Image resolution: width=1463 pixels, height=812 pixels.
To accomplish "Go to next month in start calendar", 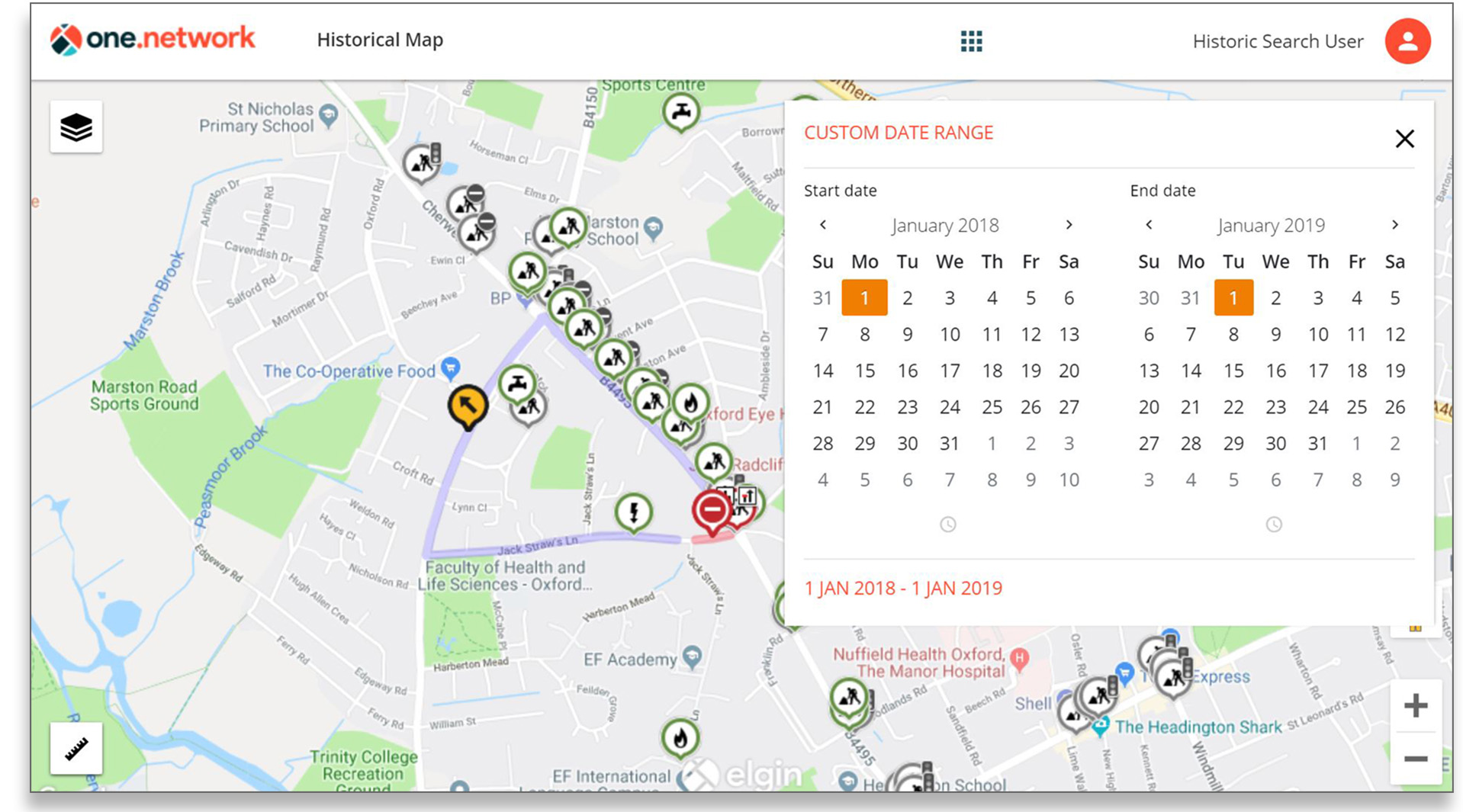I will pyautogui.click(x=1069, y=225).
